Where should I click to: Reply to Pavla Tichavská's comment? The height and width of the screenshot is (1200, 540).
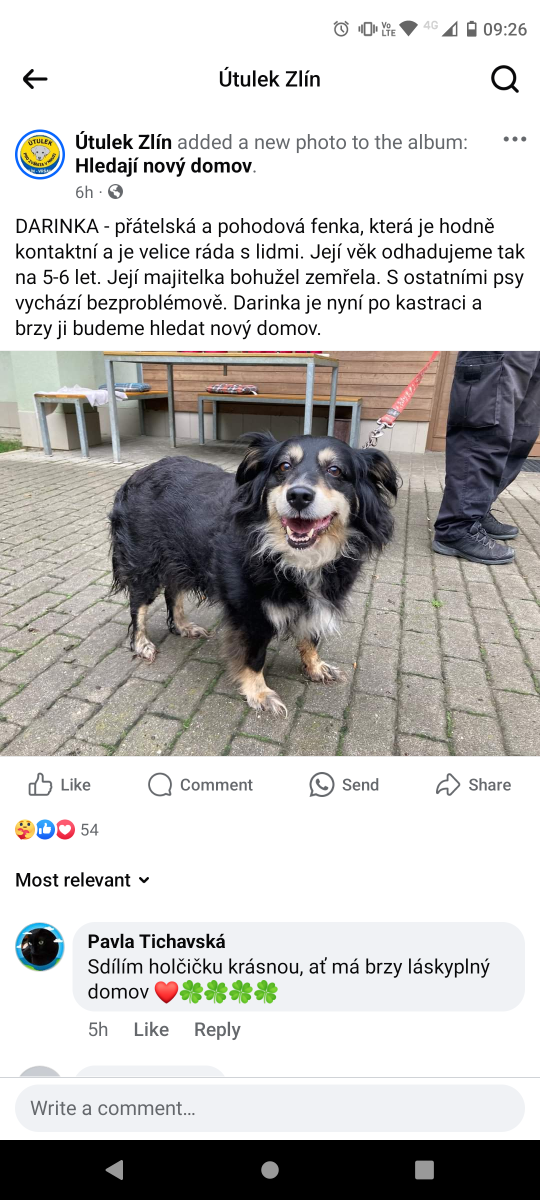(217, 1029)
